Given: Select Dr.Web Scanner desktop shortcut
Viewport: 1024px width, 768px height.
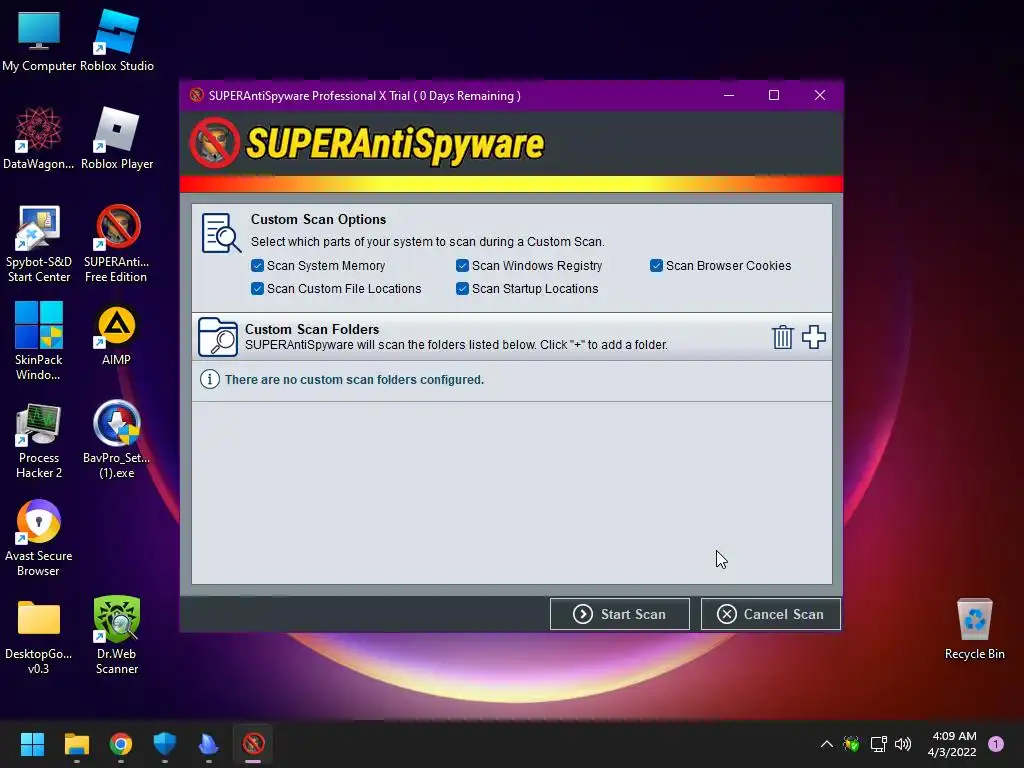Looking at the screenshot, I should pos(117,637).
